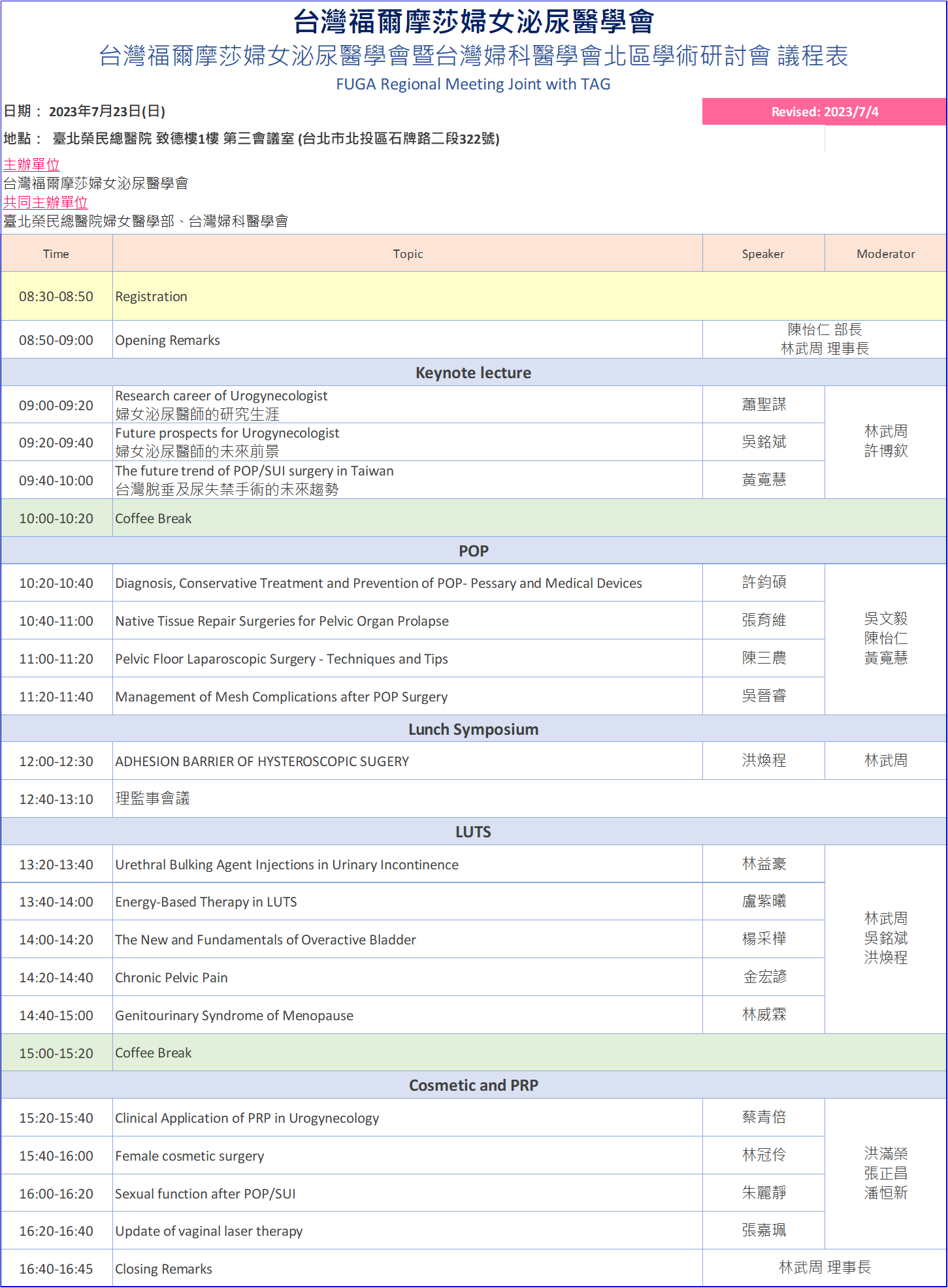Click the 主辦單位 underlined link
This screenshot has width=948, height=1288.
coord(31,165)
